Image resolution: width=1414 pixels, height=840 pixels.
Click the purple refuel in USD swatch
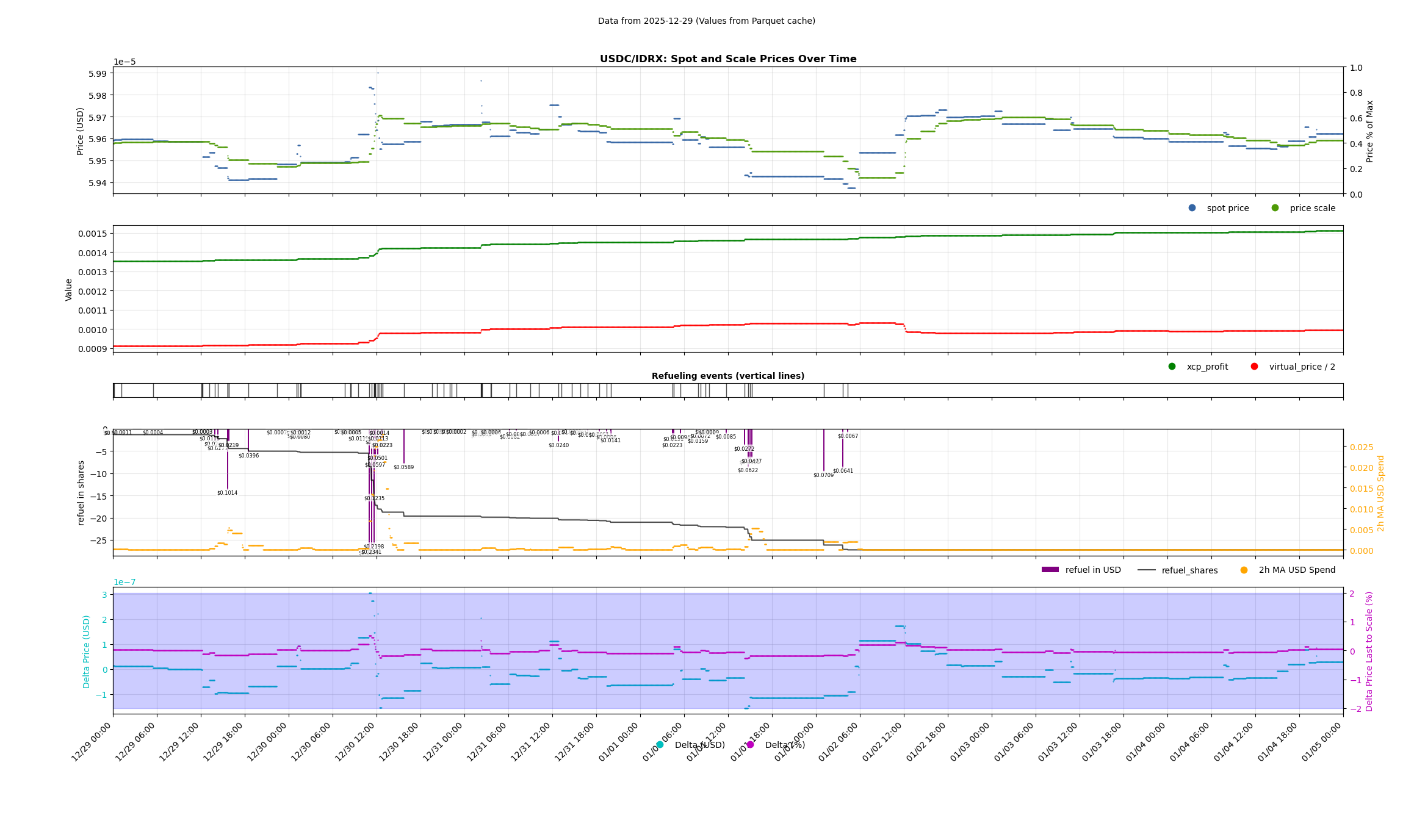[1050, 570]
